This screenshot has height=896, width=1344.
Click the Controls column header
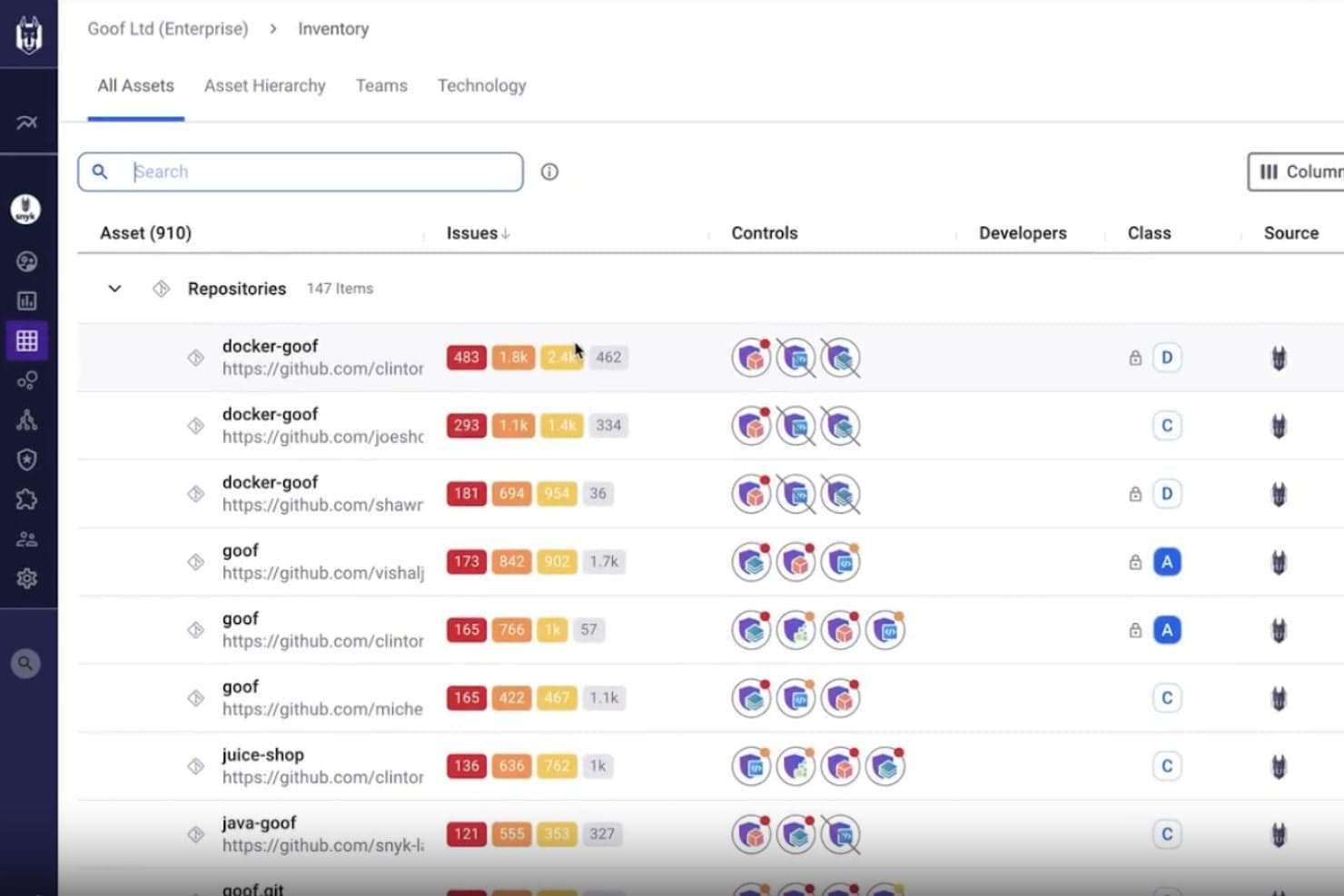pos(765,233)
